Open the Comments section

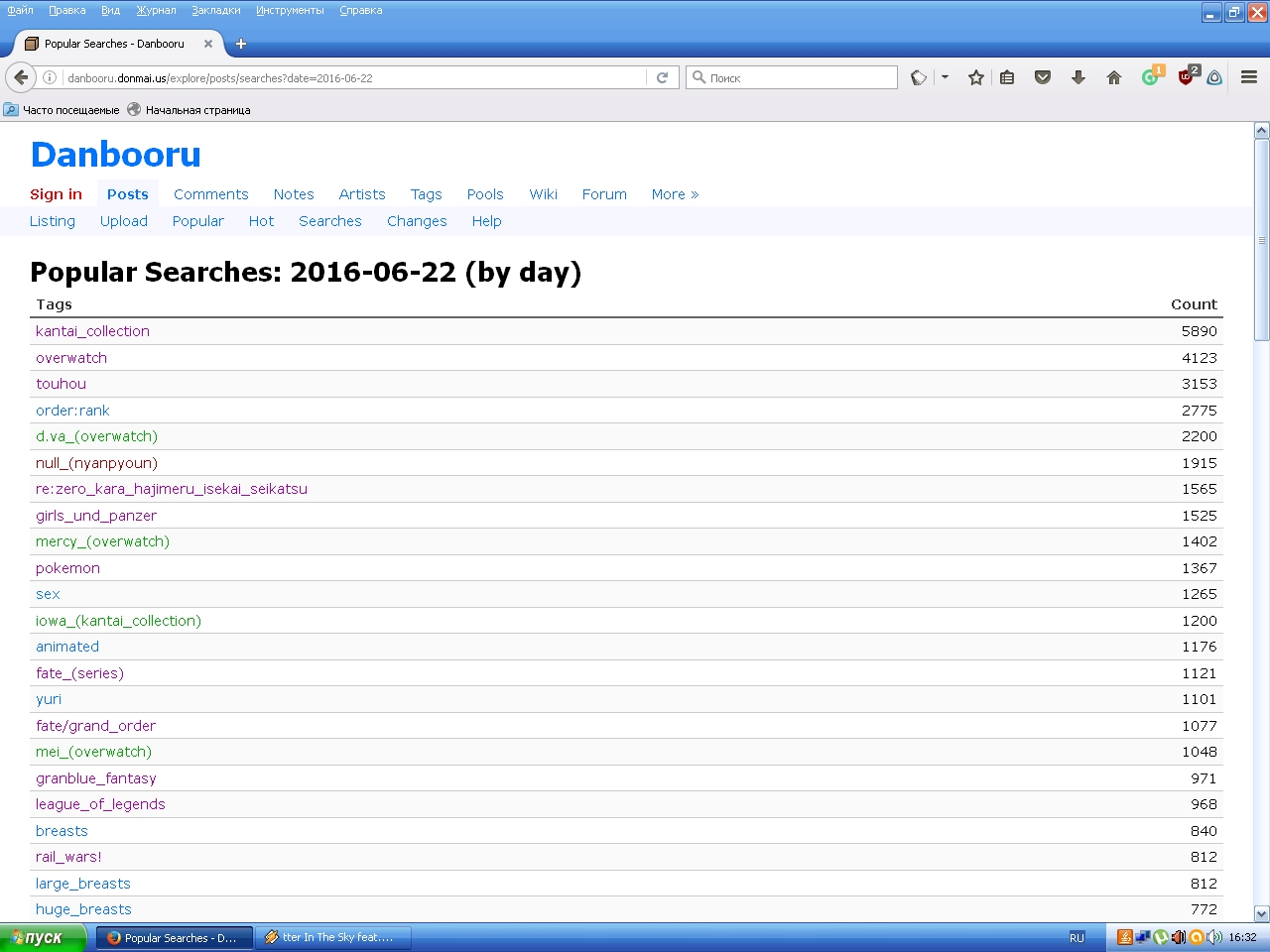pyautogui.click(x=210, y=194)
